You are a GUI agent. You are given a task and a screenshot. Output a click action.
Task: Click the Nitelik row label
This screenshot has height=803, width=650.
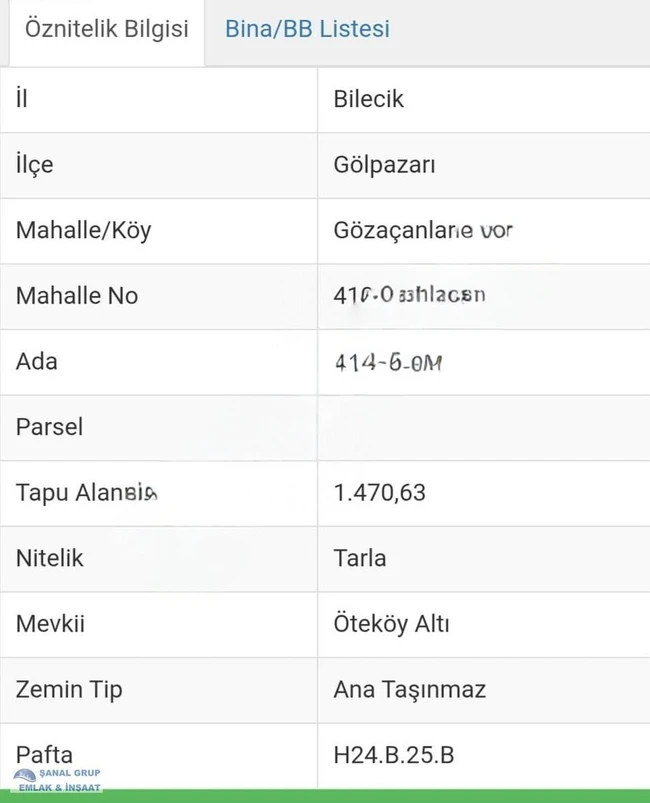(50, 558)
